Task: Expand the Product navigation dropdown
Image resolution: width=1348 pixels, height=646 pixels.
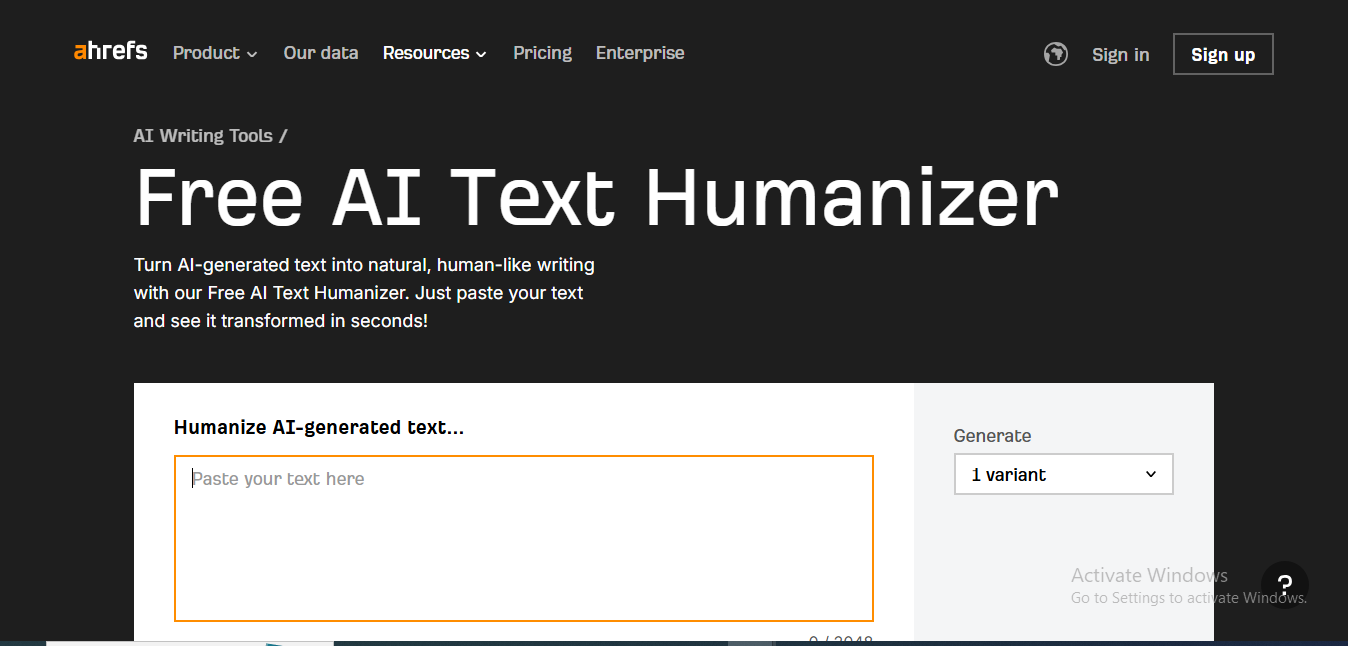Action: point(214,53)
